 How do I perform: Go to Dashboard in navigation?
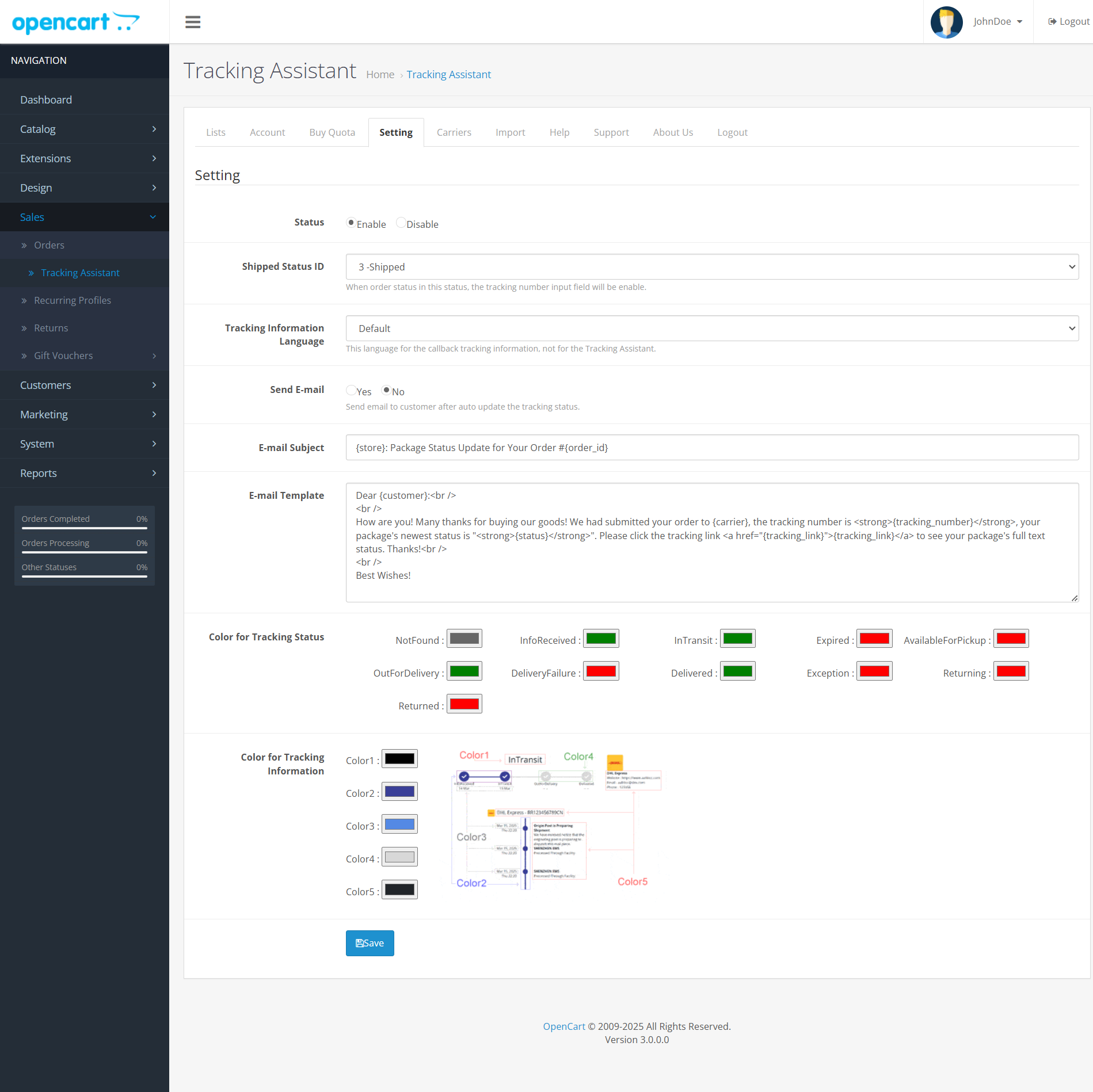[85, 100]
